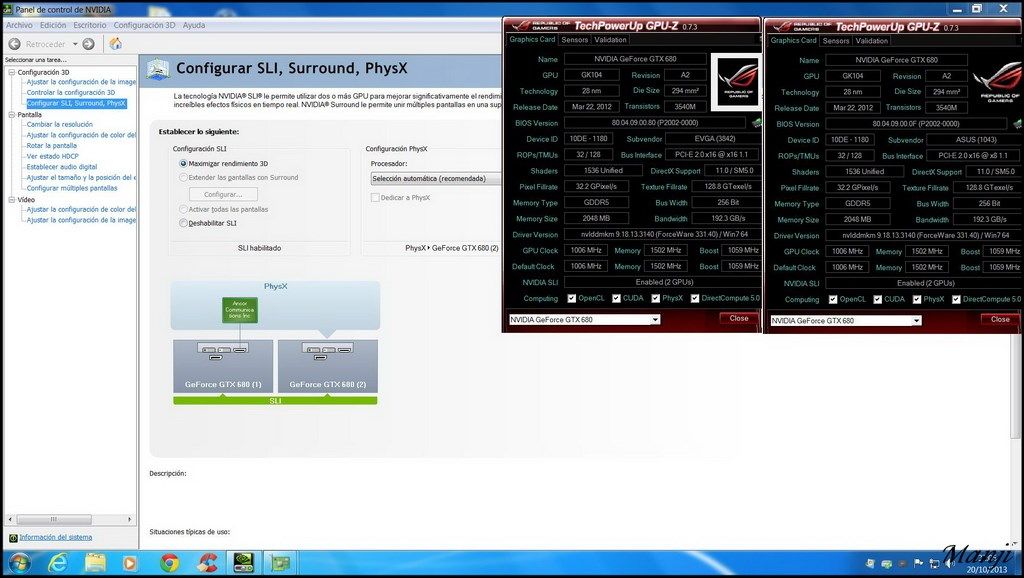Switch to Sensors tab in ASUS GPU-Z window
Viewport: 1024px width, 578px height.
836,40
